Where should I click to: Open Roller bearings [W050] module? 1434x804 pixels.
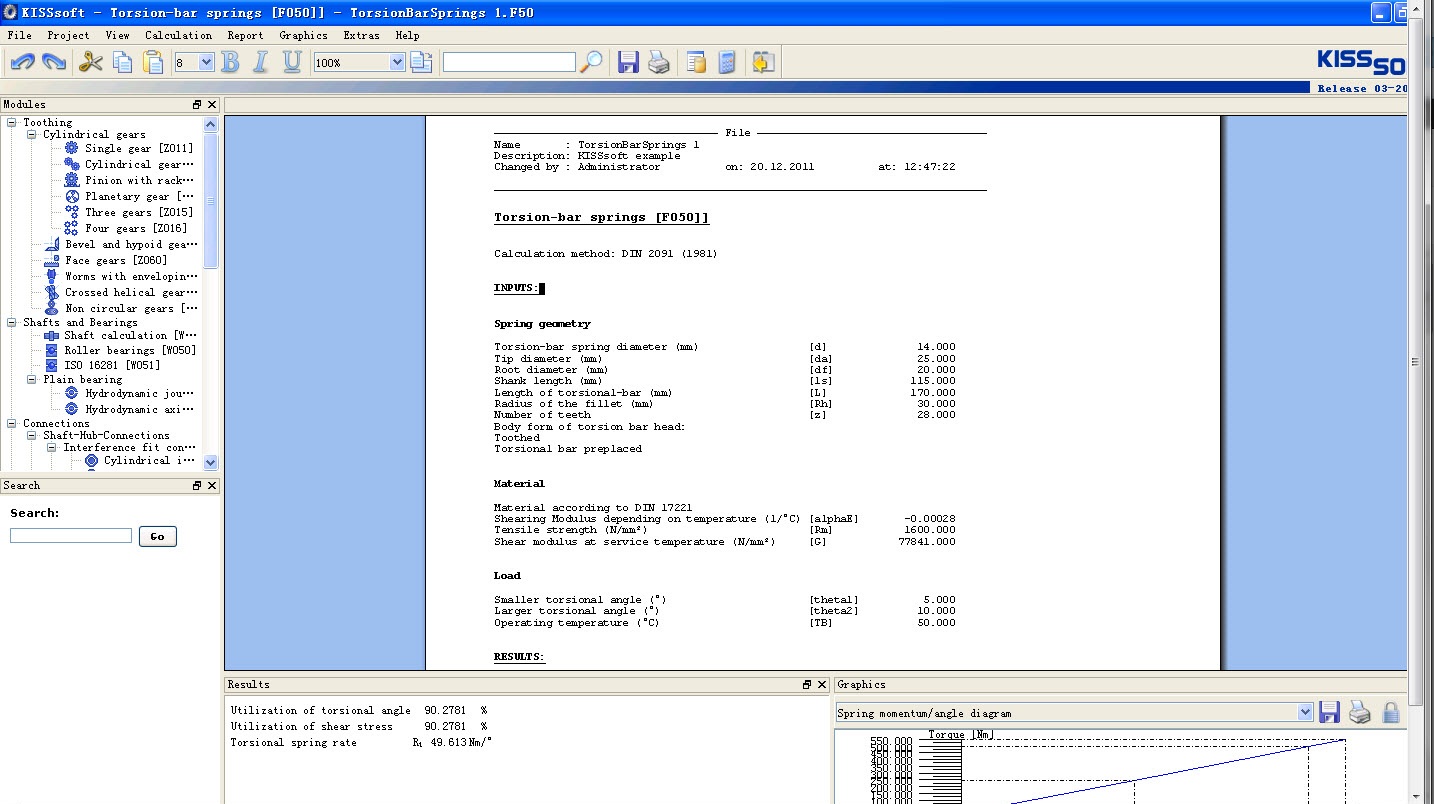130,350
